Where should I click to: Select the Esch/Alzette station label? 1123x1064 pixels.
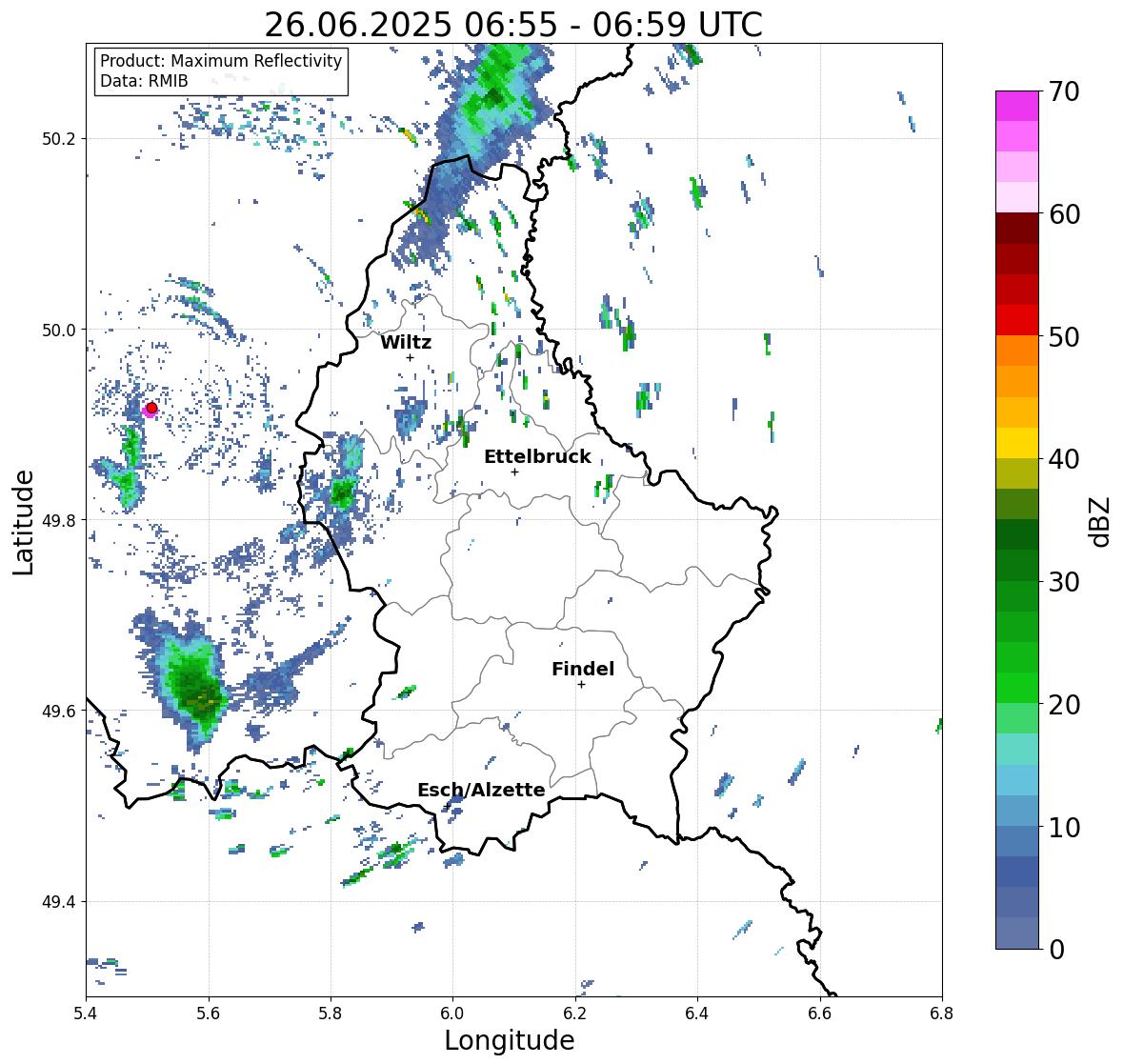[x=481, y=790]
